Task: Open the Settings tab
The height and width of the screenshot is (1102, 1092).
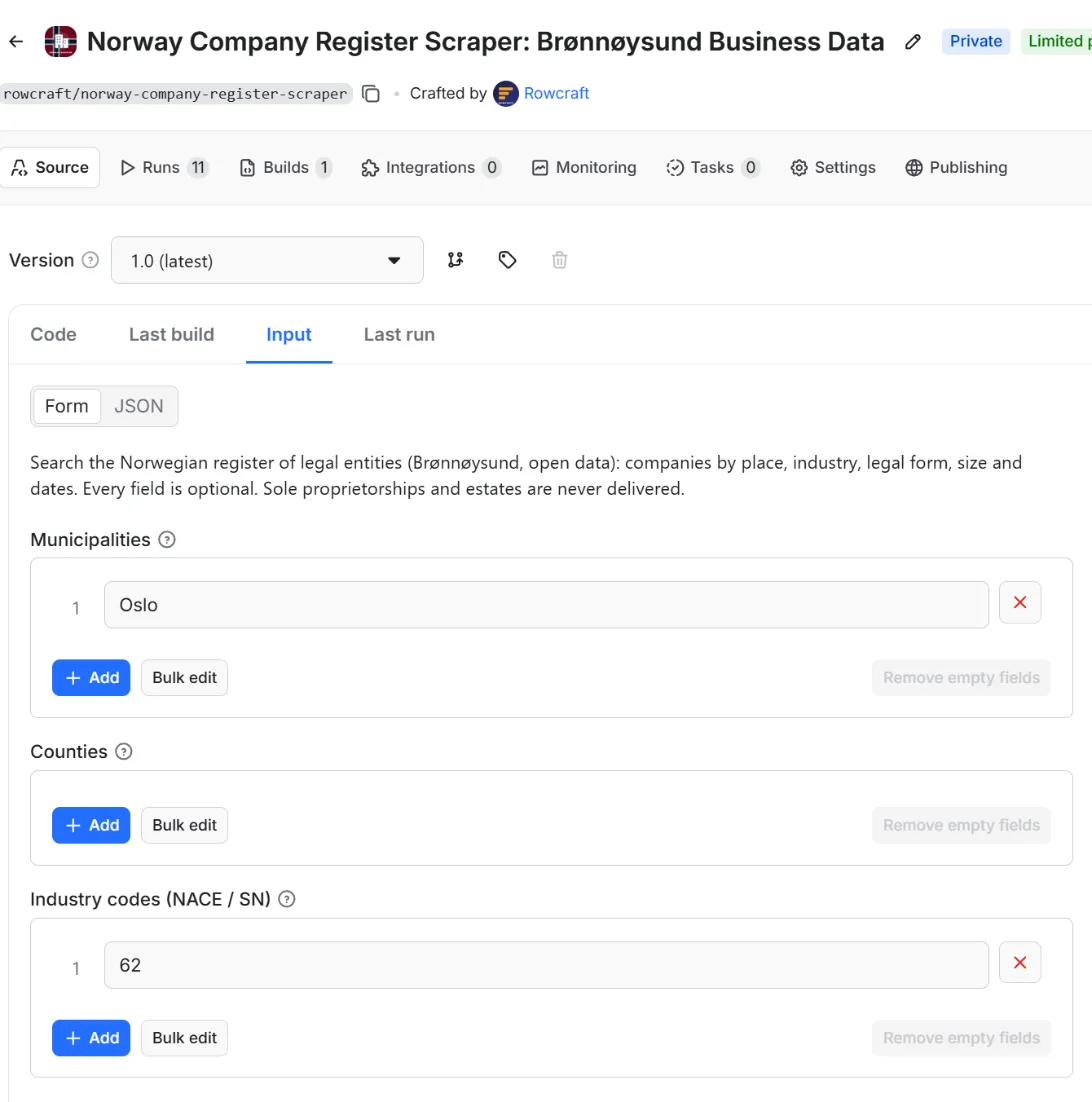Action: 833,167
